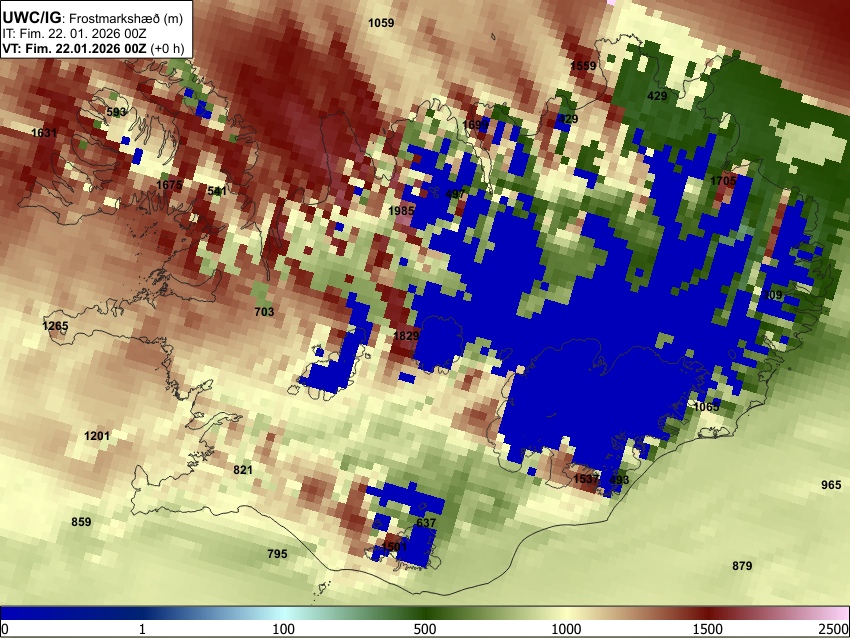This screenshot has height=638, width=850.
Task: Click the color scale tick label 1000
Action: 566,629
